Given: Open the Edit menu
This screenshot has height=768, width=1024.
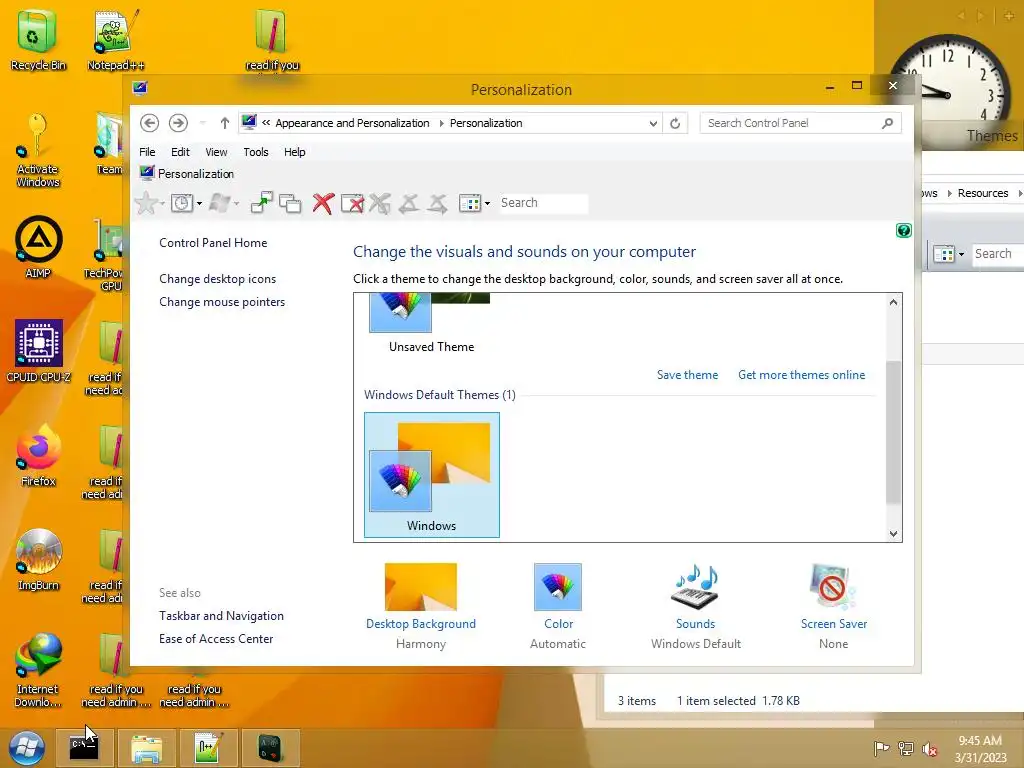Looking at the screenshot, I should point(180,152).
